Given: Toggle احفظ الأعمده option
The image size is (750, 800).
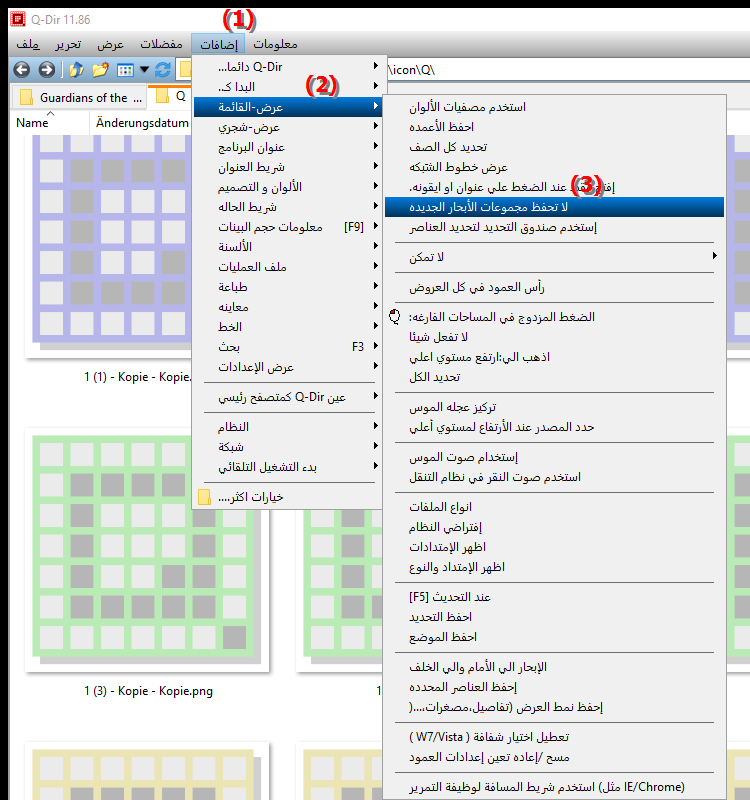Looking at the screenshot, I should (554, 127).
